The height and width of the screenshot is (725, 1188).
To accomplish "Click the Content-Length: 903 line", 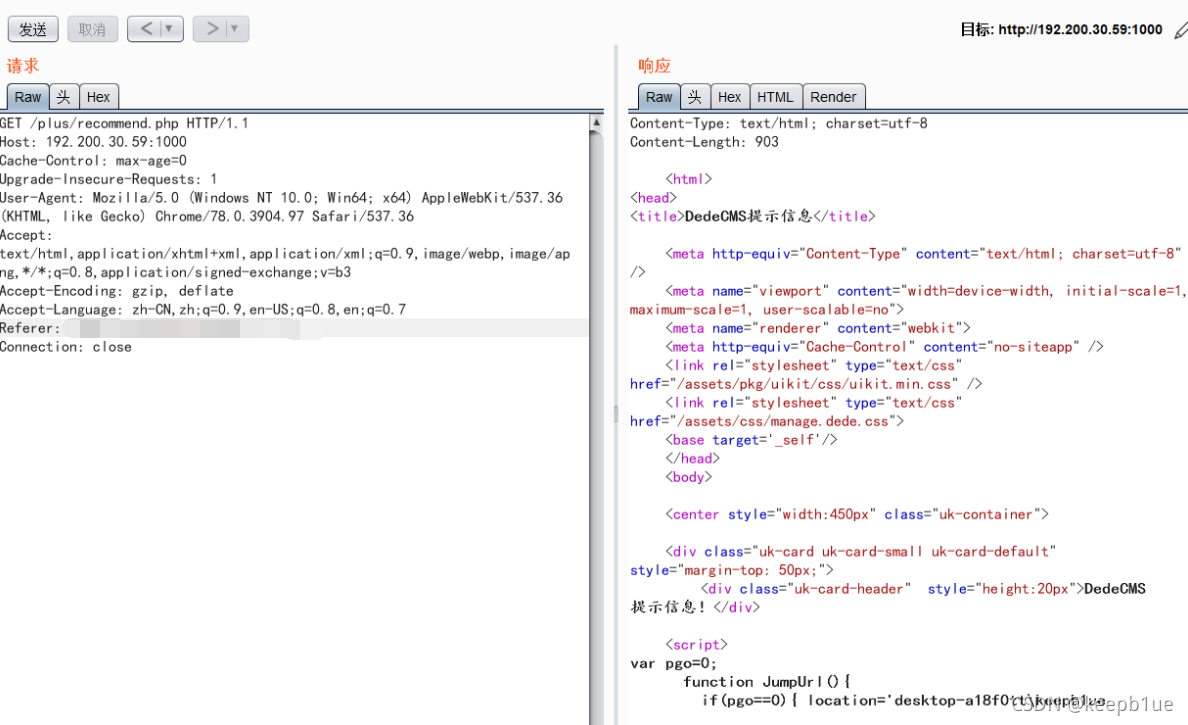I will (704, 142).
